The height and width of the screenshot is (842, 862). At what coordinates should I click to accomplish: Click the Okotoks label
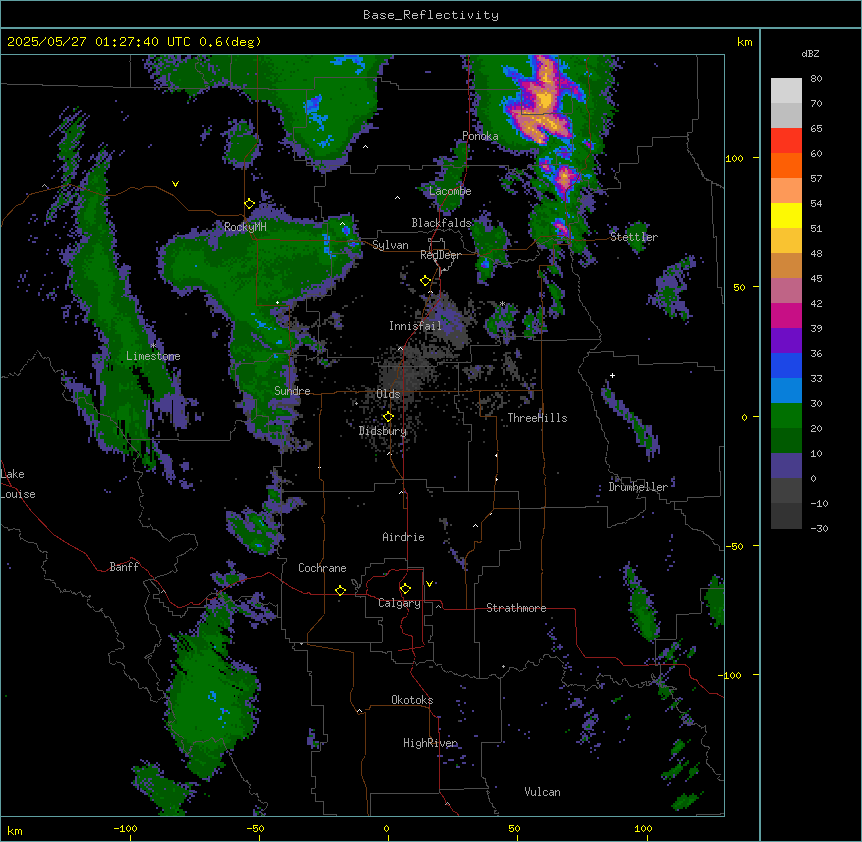coord(412,700)
